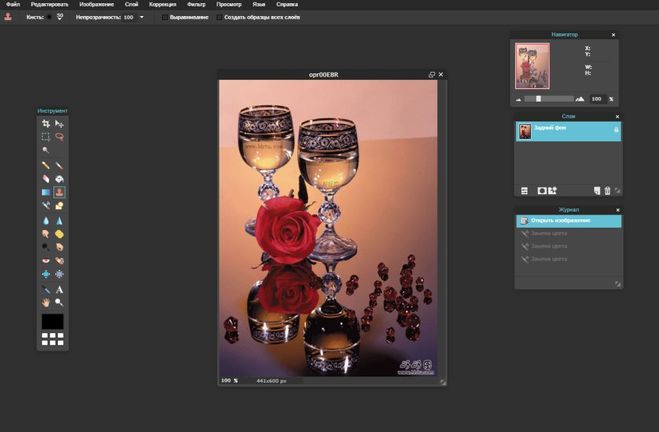659x432 pixels.
Task: Enable the Выравнивание checkbox
Action: [165, 17]
